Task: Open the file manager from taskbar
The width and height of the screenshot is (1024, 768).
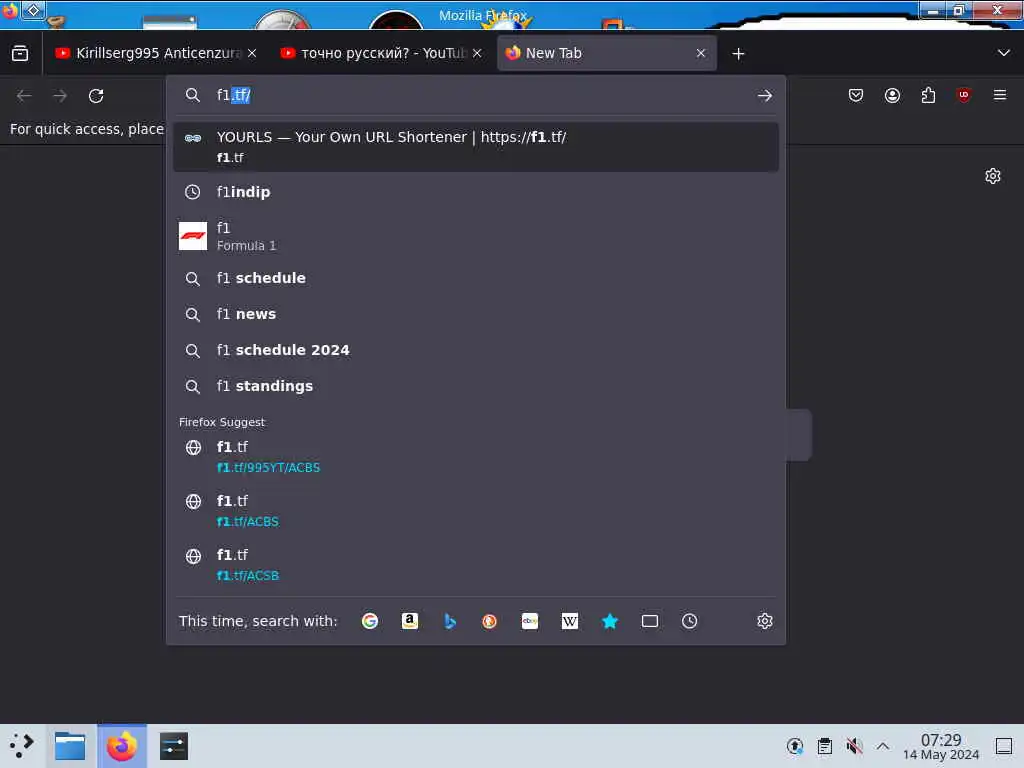Action: coord(71,746)
